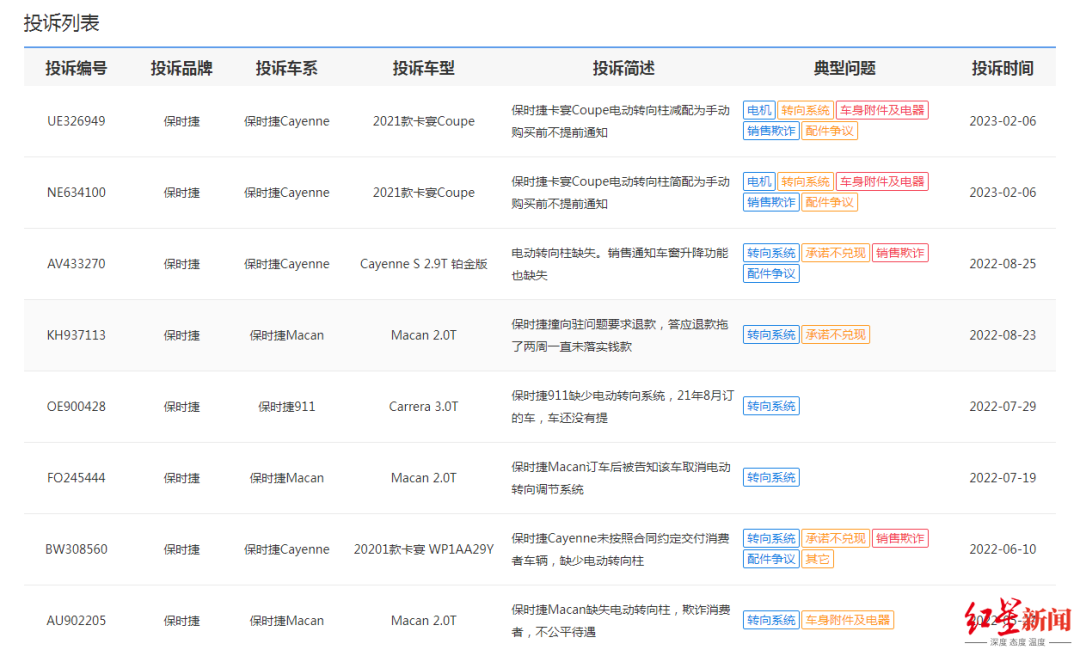Open complaint AU902205

76,621
